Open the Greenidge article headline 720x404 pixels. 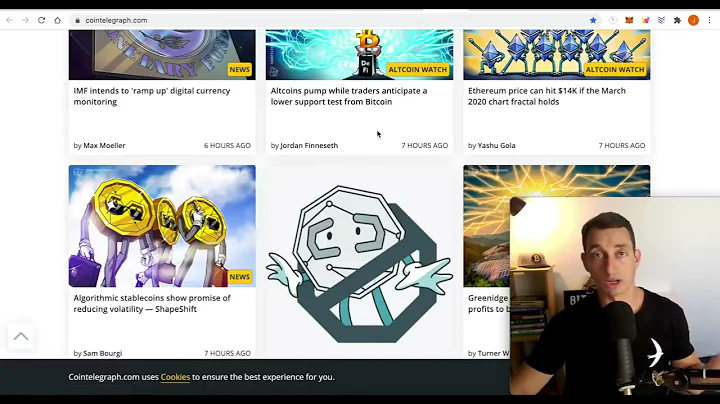pyautogui.click(x=489, y=303)
